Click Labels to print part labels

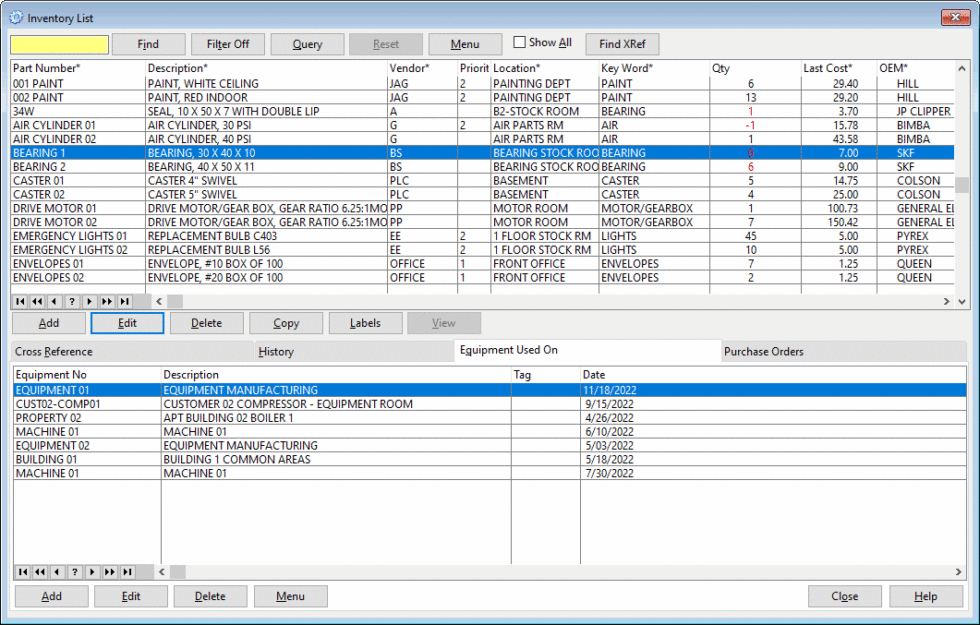coord(364,322)
